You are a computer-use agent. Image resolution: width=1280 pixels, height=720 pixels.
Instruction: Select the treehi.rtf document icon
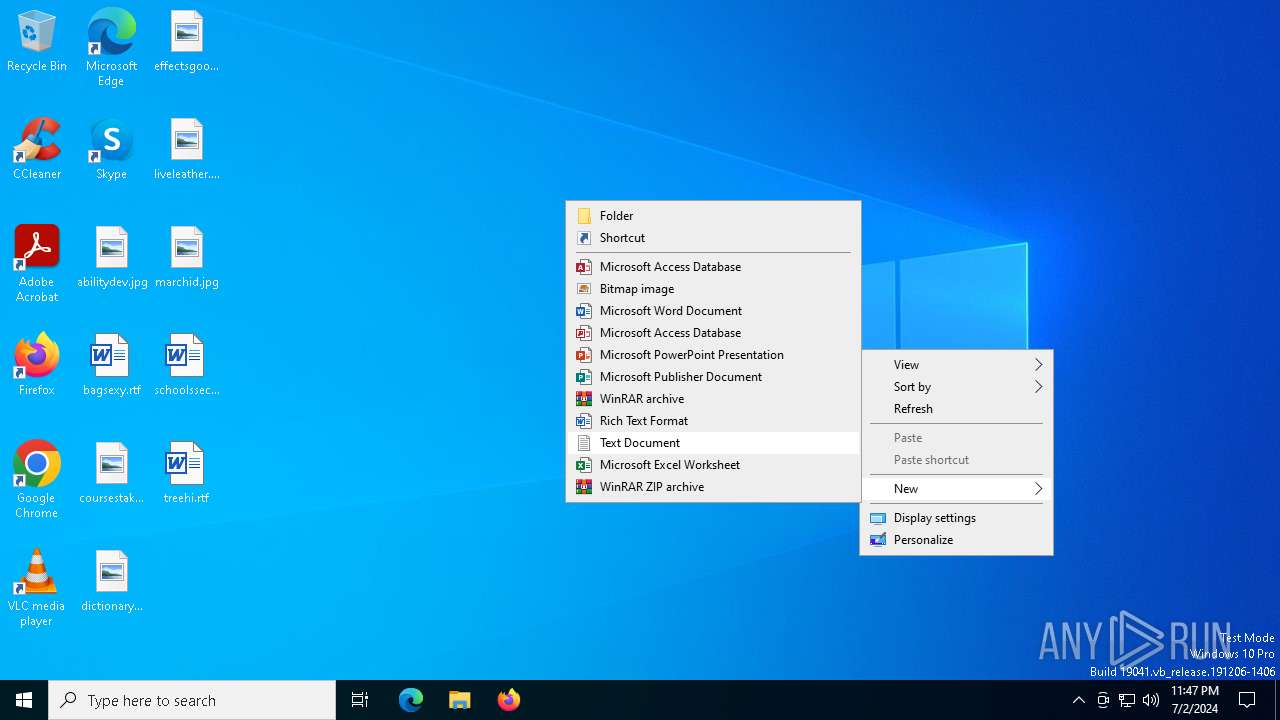click(x=186, y=474)
